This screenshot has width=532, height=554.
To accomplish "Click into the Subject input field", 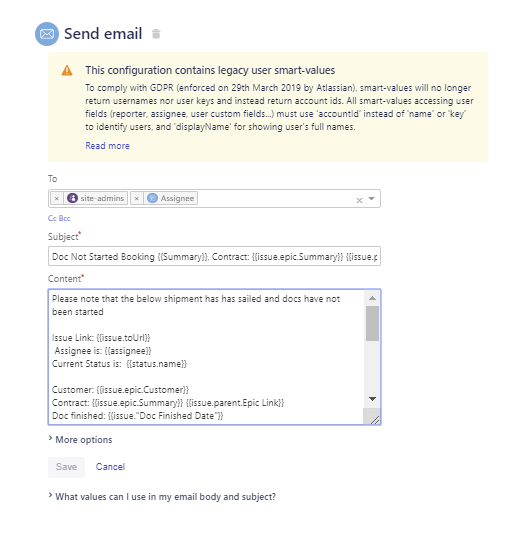I will [x=214, y=256].
